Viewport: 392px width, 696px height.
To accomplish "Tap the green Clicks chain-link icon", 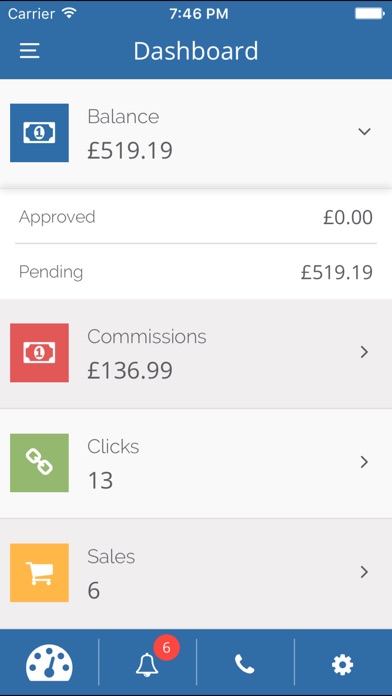I will (x=40, y=463).
